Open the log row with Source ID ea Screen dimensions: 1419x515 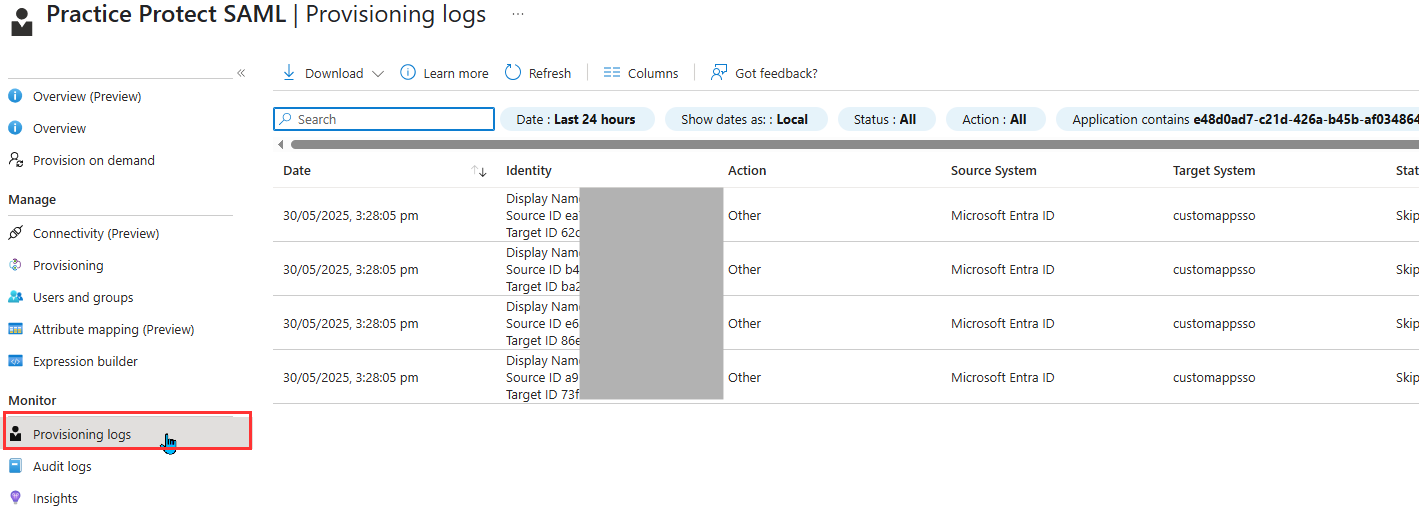tap(846, 215)
